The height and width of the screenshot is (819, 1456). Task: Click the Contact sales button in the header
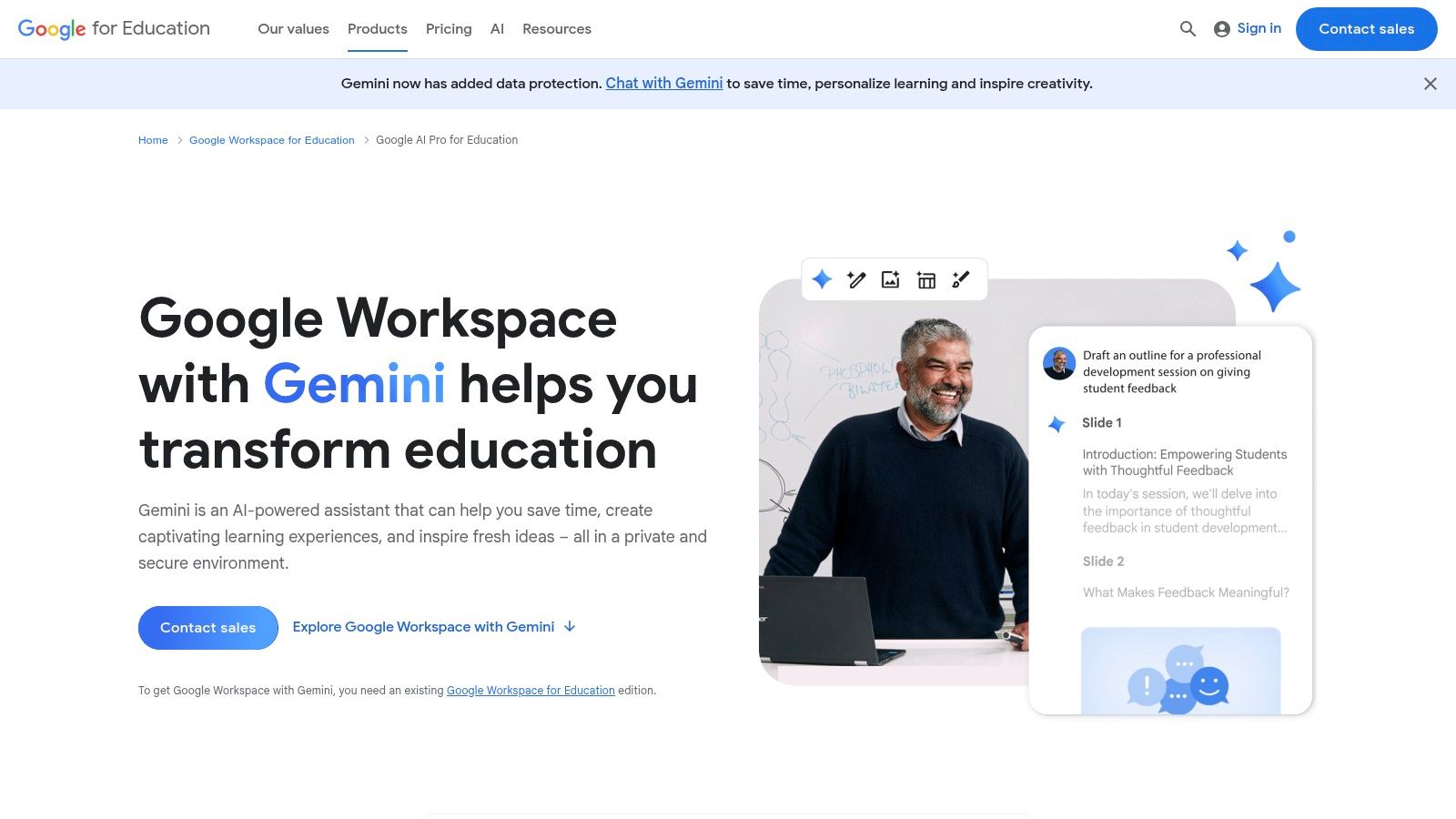coord(1366,28)
